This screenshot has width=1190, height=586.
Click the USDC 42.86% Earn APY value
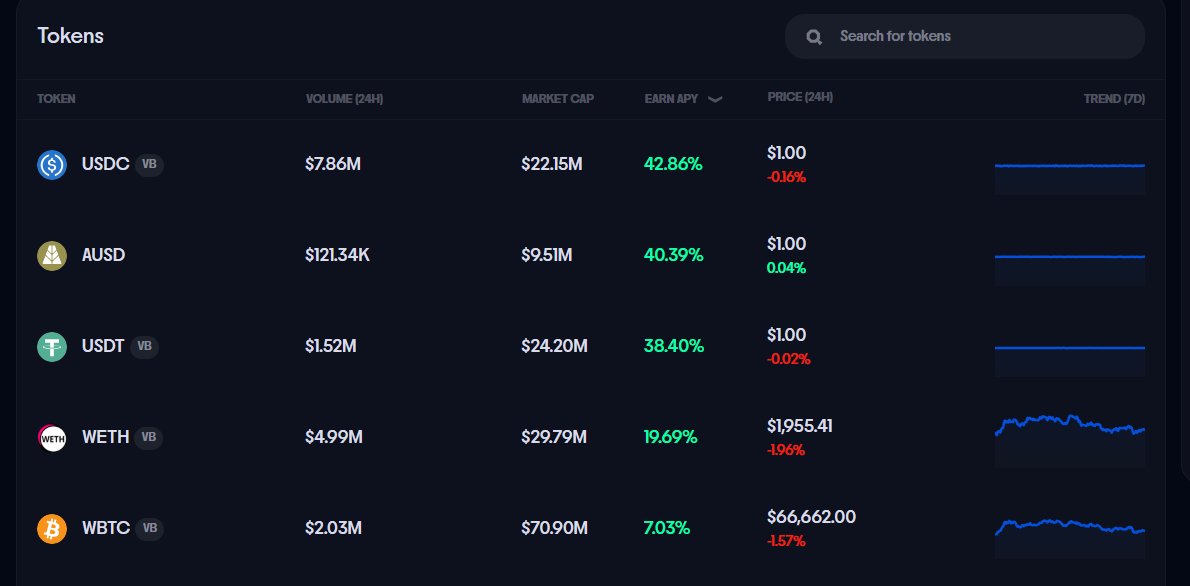point(673,164)
